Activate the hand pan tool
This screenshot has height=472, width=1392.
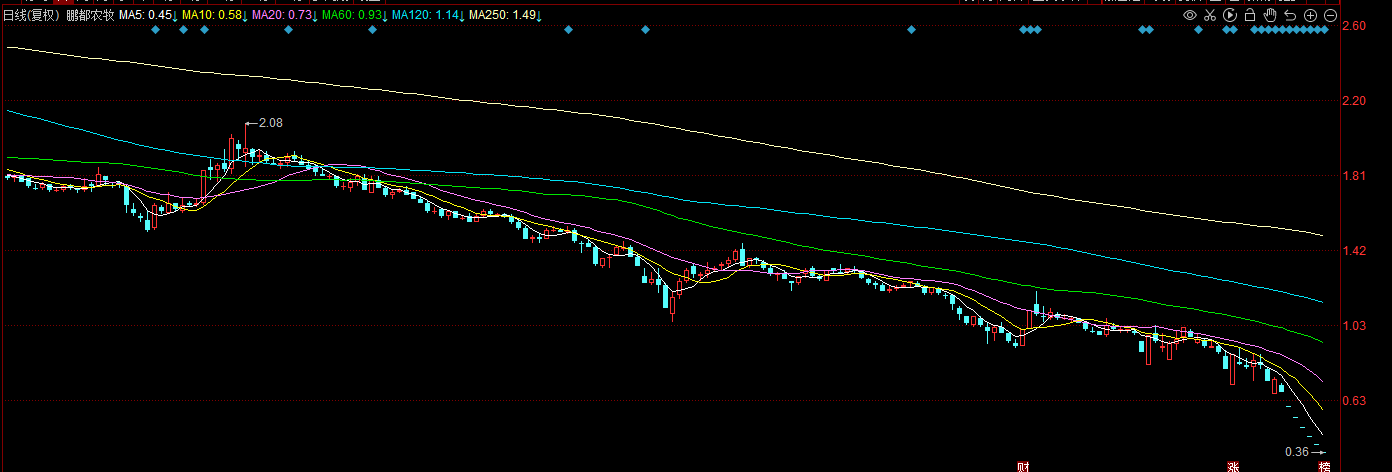[x=1270, y=16]
